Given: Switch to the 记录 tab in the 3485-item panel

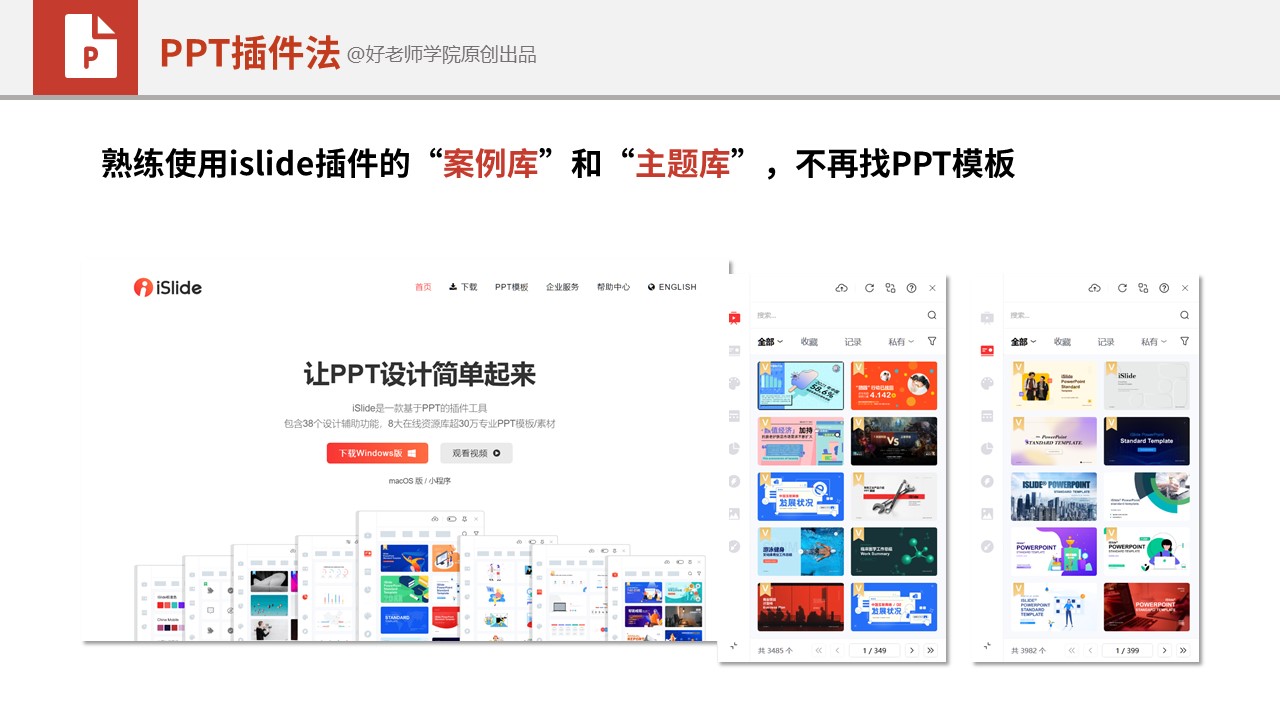Looking at the screenshot, I should 853,342.
